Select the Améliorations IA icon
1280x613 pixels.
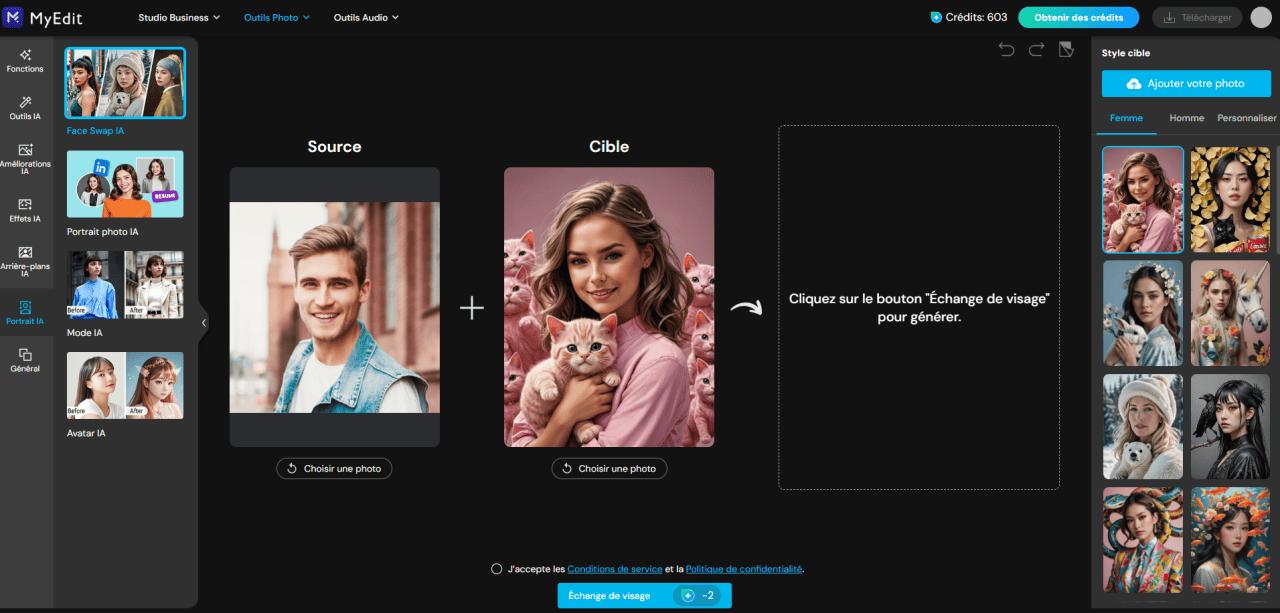coord(25,158)
